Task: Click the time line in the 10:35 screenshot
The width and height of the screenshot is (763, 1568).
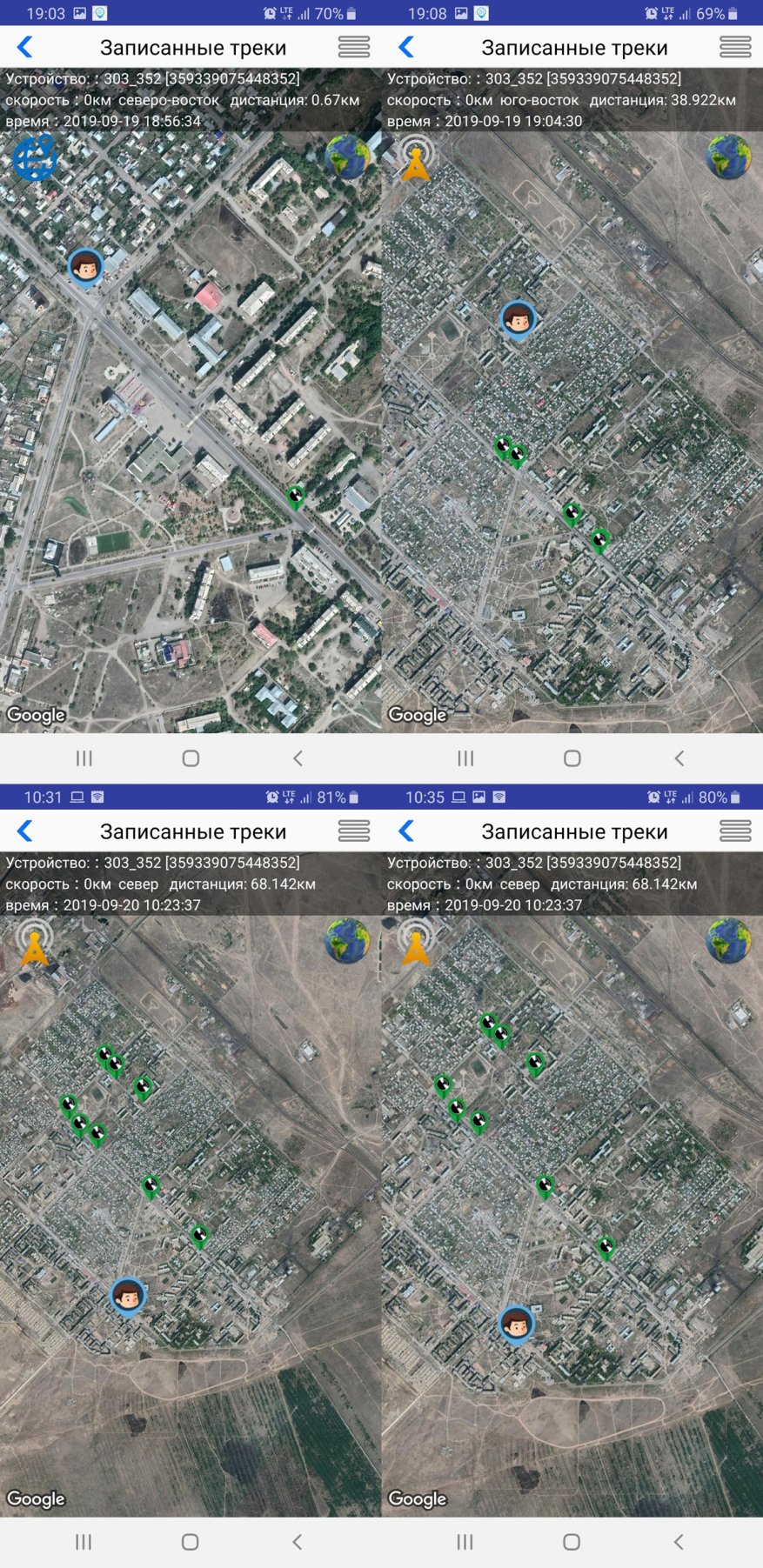Action: click(485, 905)
